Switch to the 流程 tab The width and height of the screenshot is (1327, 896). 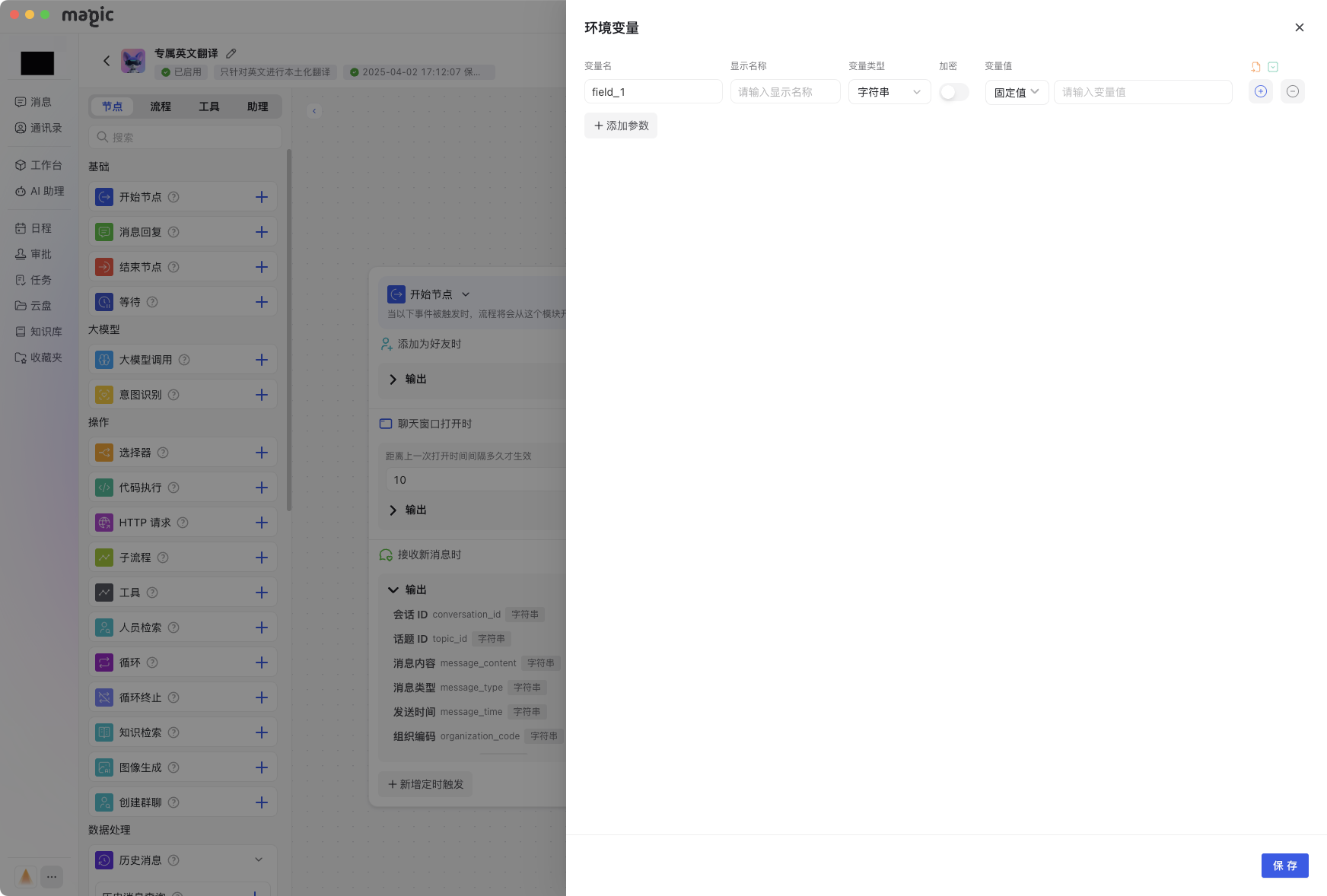[x=161, y=106]
